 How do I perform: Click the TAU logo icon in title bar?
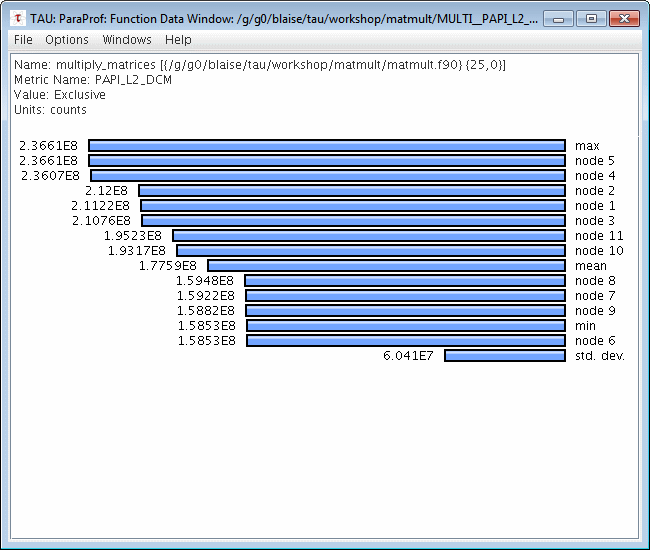click(18, 19)
